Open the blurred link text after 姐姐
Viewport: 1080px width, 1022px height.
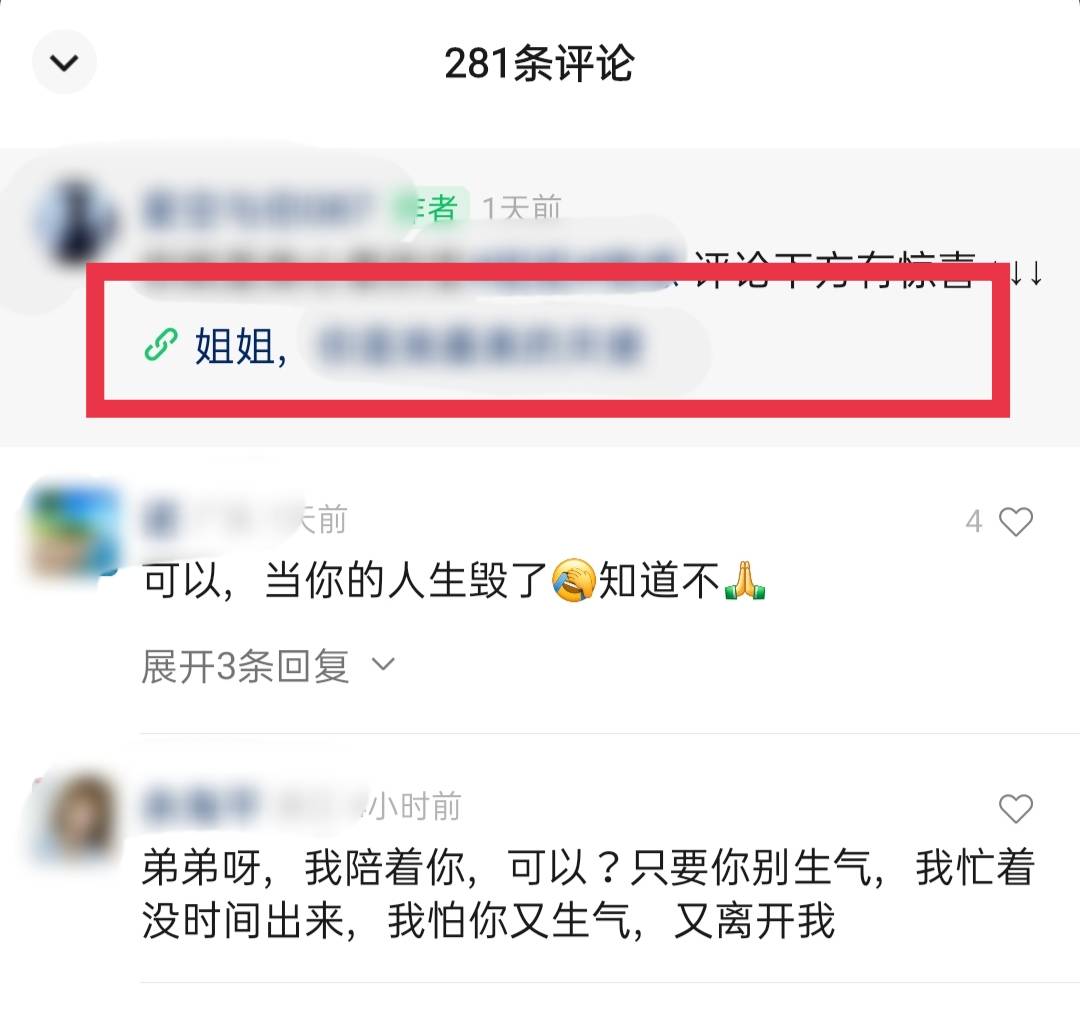click(480, 346)
